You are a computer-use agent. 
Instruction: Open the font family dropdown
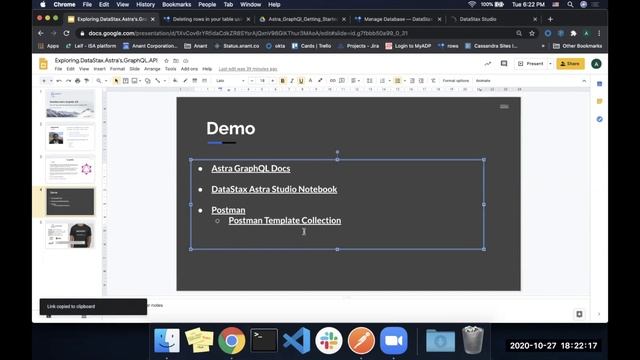tap(231, 81)
